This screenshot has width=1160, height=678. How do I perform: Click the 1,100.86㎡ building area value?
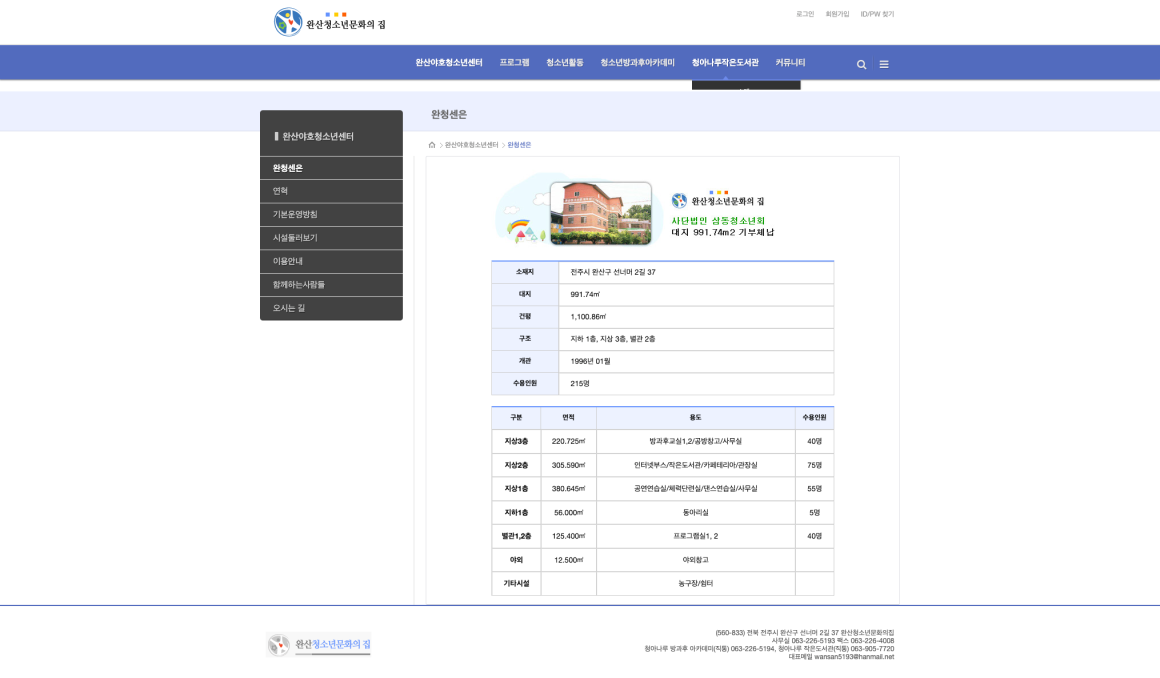pyautogui.click(x=588, y=317)
